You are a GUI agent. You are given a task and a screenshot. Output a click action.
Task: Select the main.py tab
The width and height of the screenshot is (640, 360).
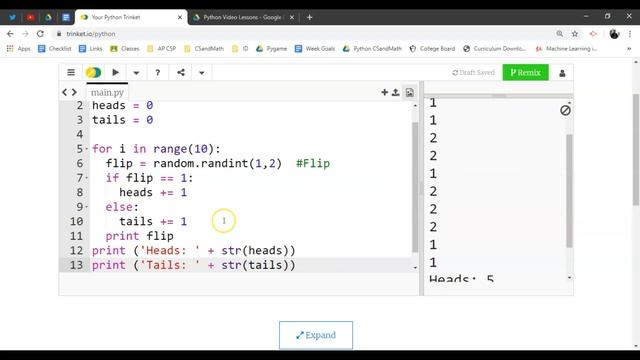point(107,92)
